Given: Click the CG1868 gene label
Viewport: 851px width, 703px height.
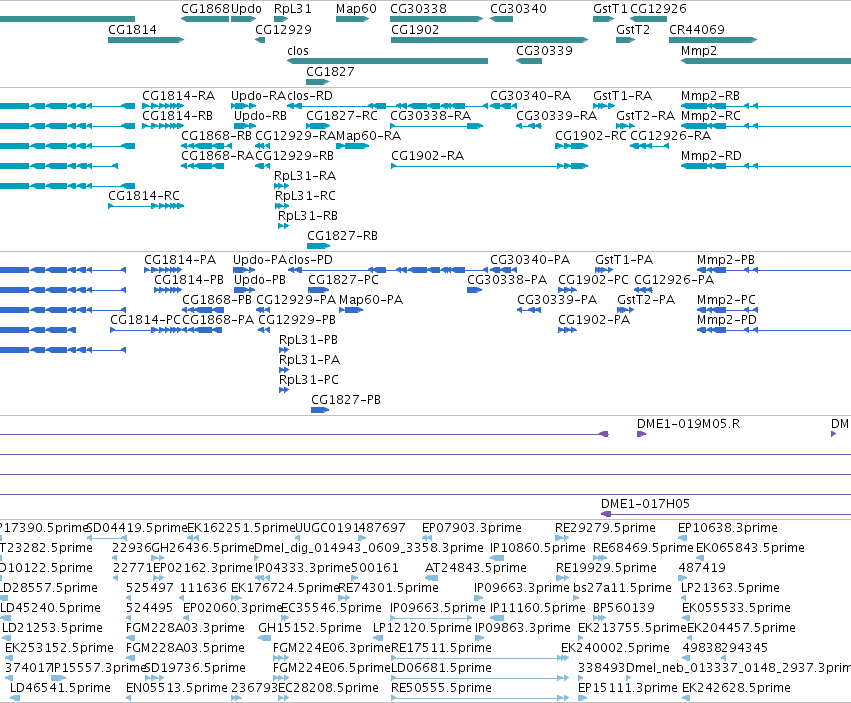Looking at the screenshot, I should click(206, 9).
